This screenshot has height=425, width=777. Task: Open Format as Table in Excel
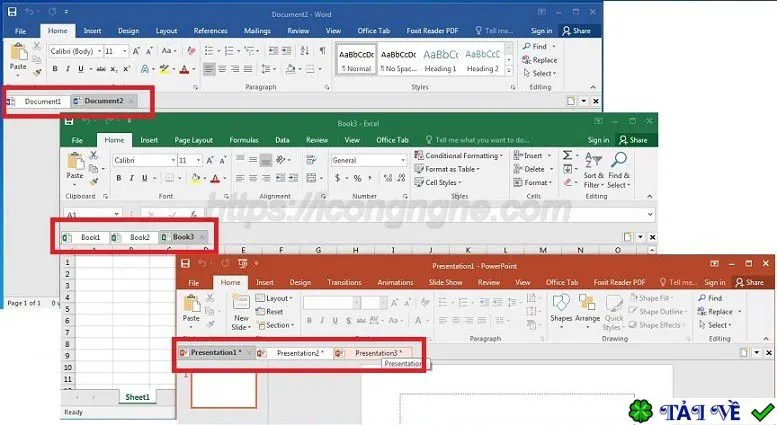click(447, 169)
